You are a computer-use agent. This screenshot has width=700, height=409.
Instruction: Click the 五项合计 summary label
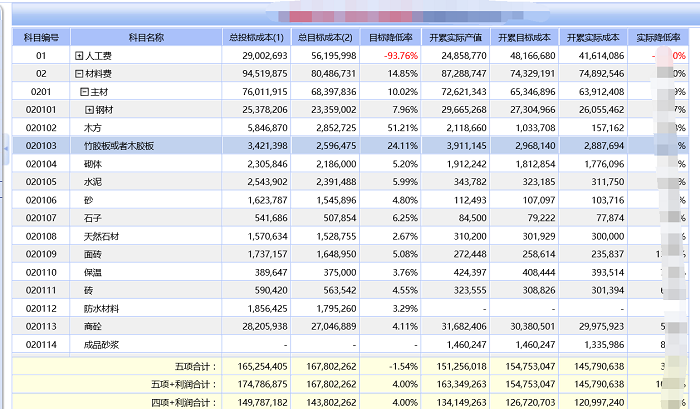(195, 367)
